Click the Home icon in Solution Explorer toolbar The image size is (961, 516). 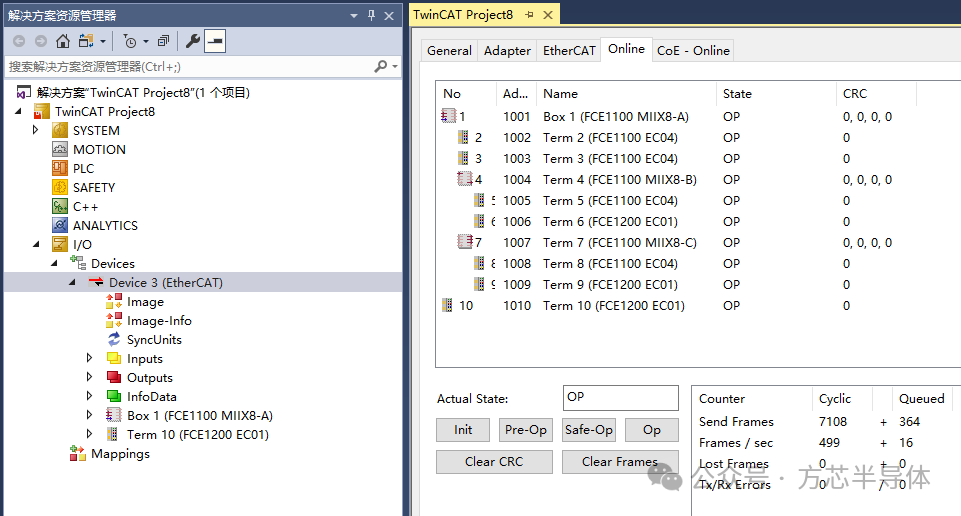pos(63,41)
